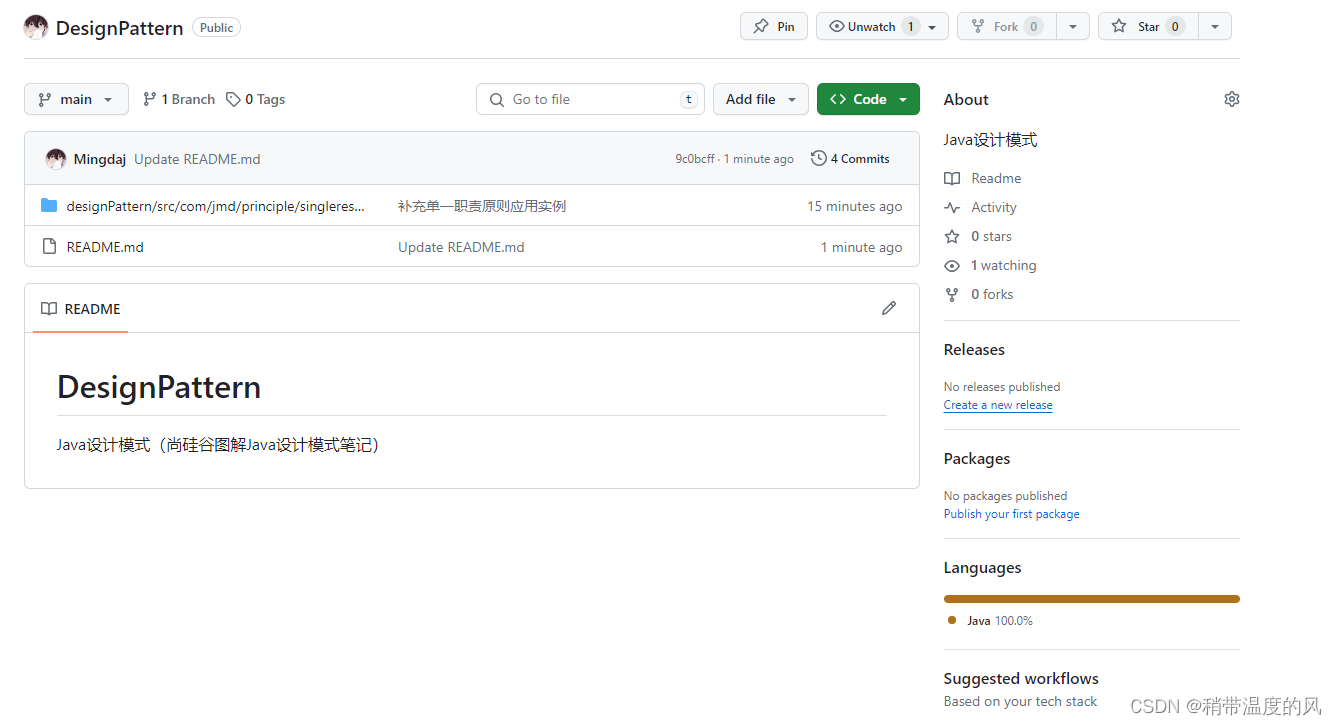Open commit hash 9c0bcff
This screenshot has width=1337, height=725.
point(695,159)
